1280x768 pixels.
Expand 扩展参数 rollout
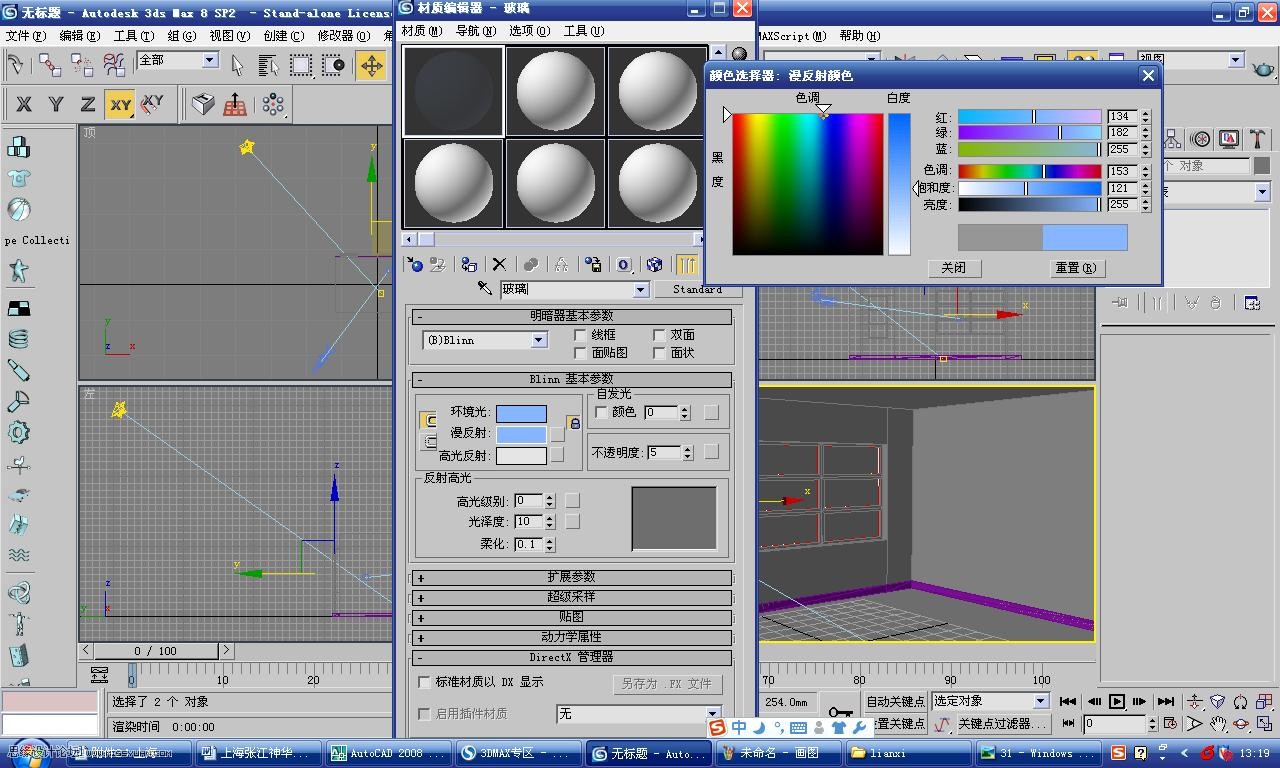(572, 577)
